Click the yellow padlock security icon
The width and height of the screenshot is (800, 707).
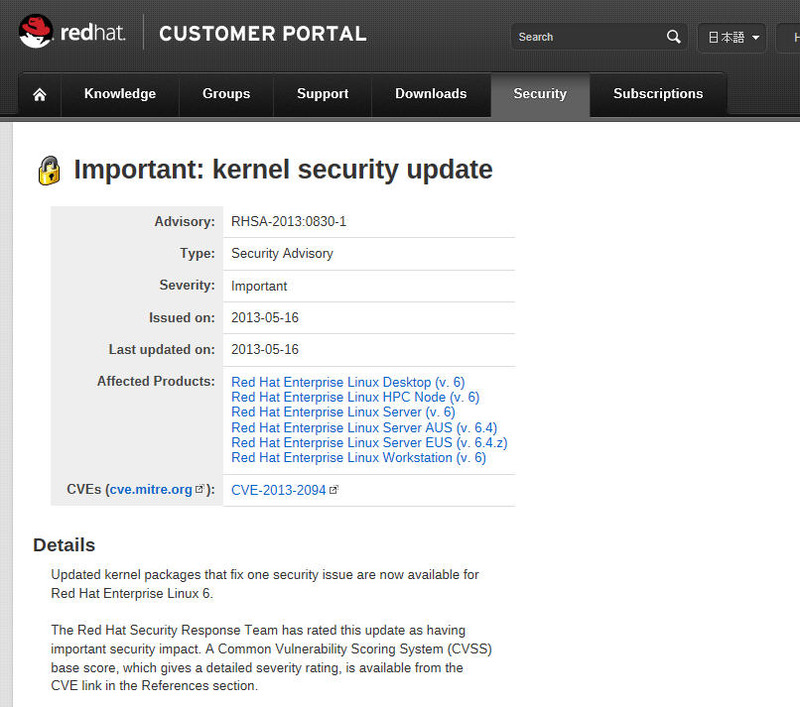[x=49, y=170]
